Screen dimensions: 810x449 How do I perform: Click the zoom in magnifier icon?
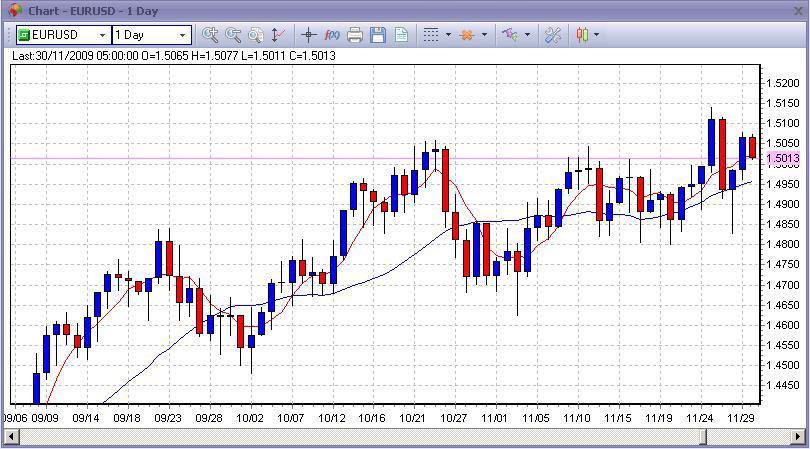click(x=209, y=35)
